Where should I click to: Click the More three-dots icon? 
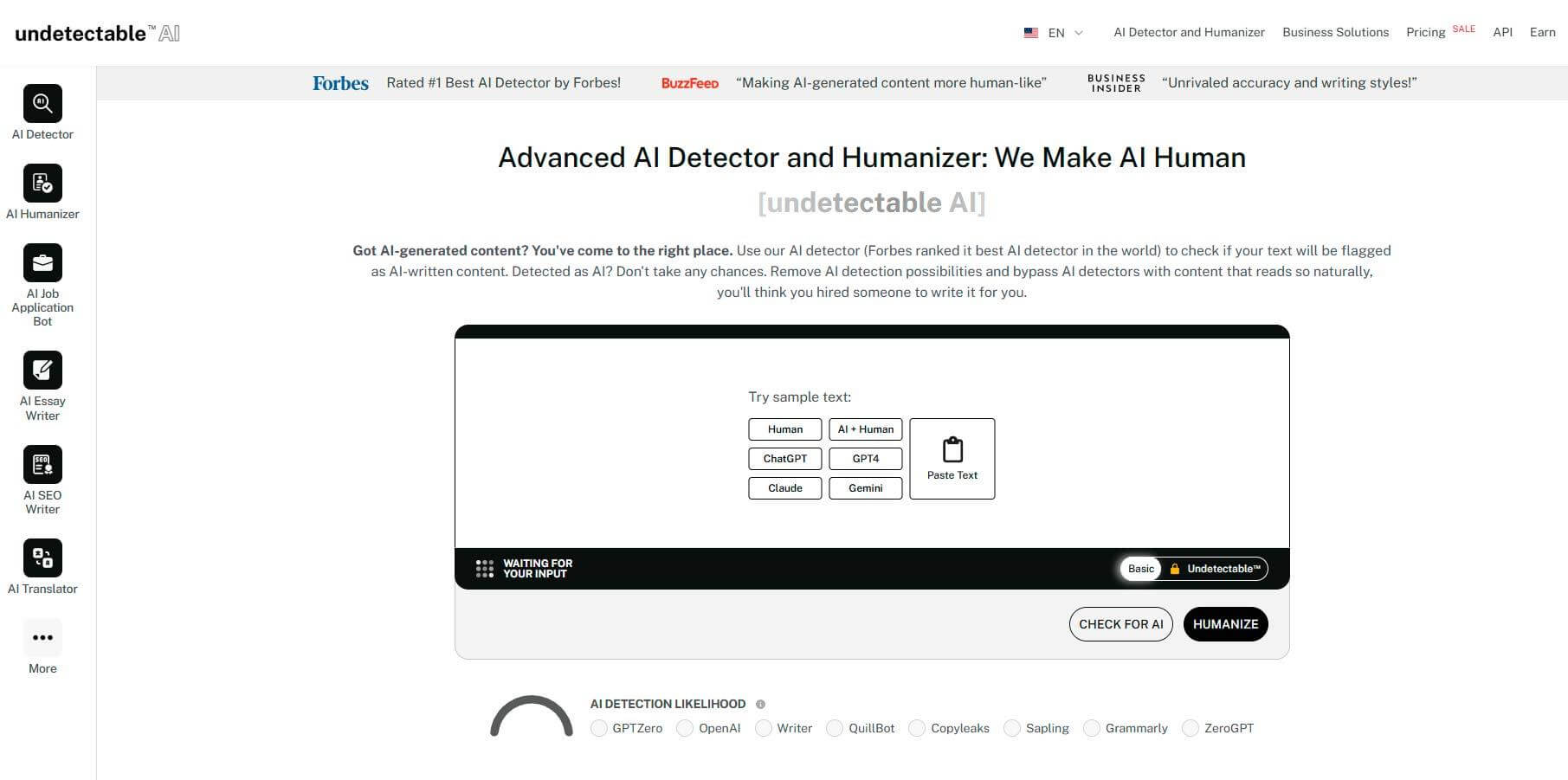coord(42,638)
